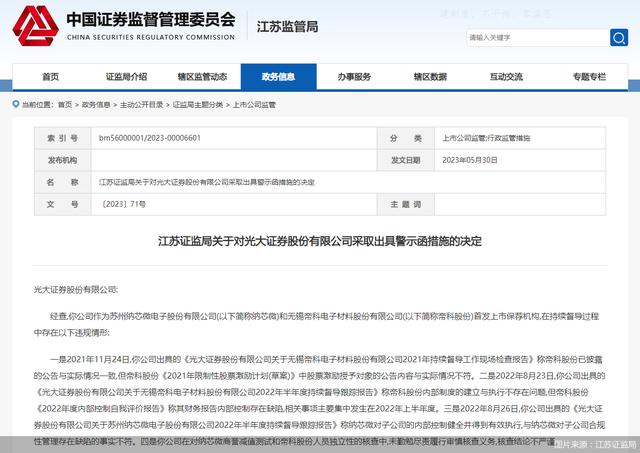The width and height of the screenshot is (640, 453).
Task: Click the 分类 label cell
Action: pos(406,138)
